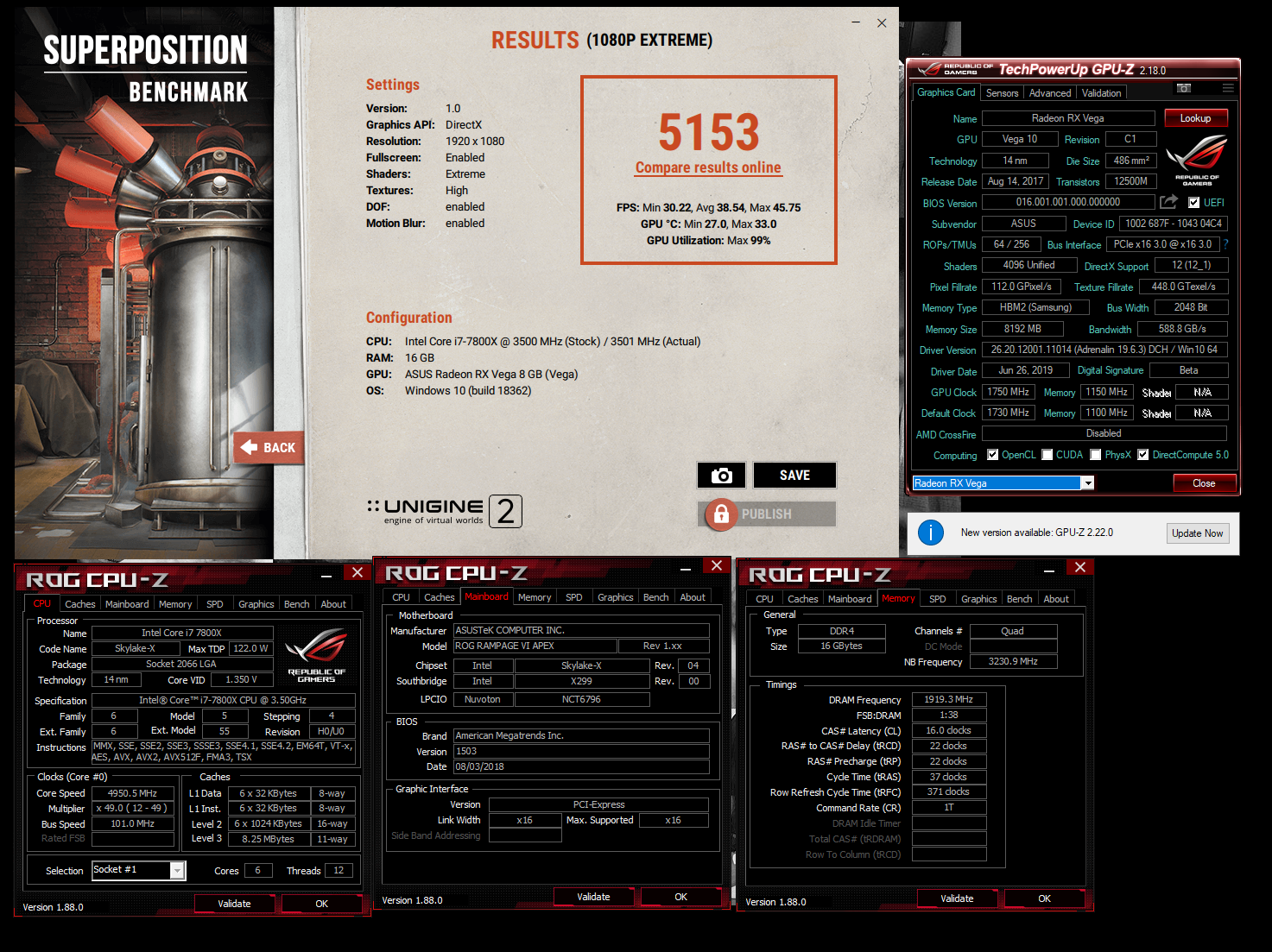Screen dimensions: 1272x952
Task: Open the Mainboard tab in the Memory CPU-Z window
Action: 850,599
